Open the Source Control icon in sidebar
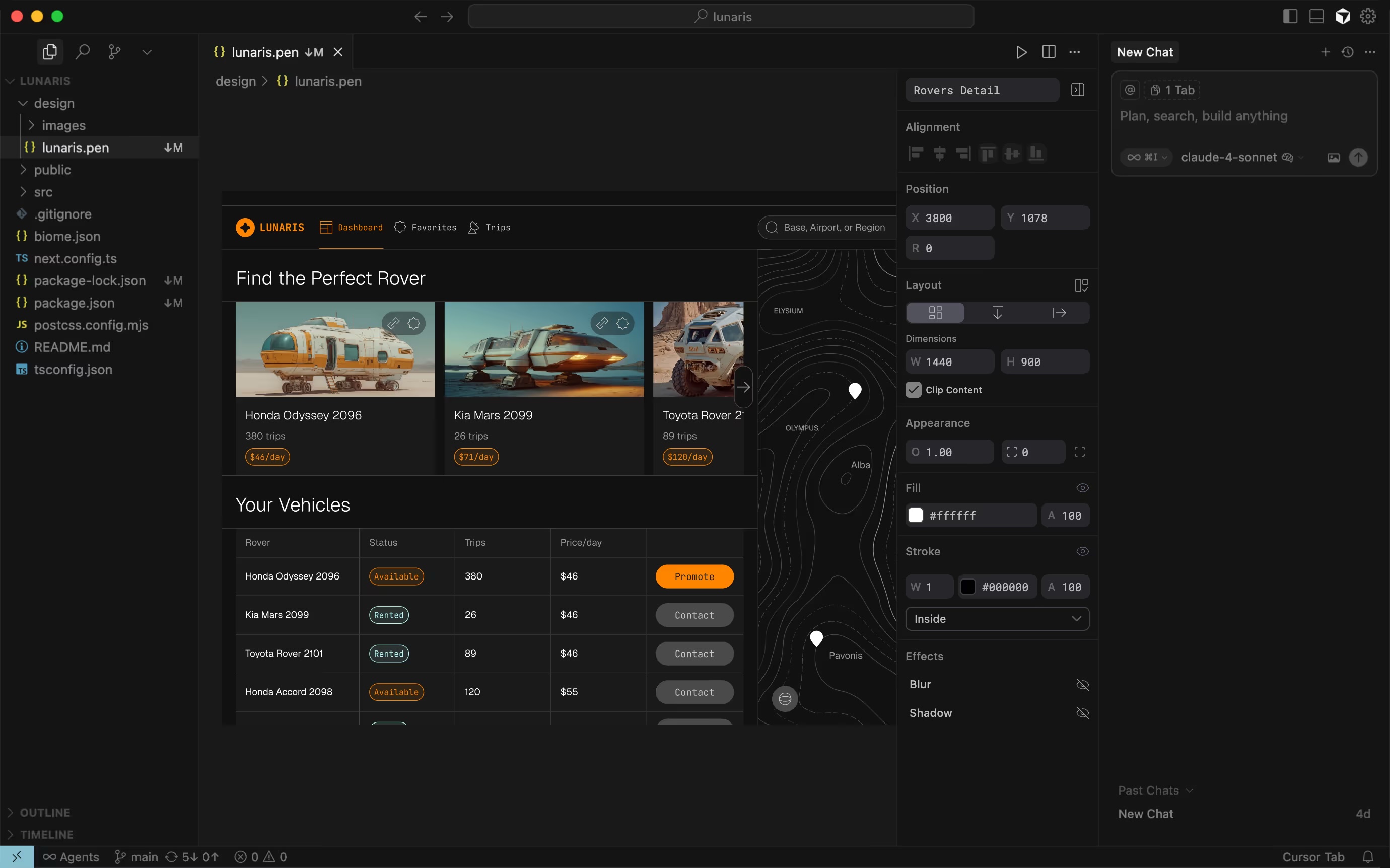1390x868 pixels. 114,52
